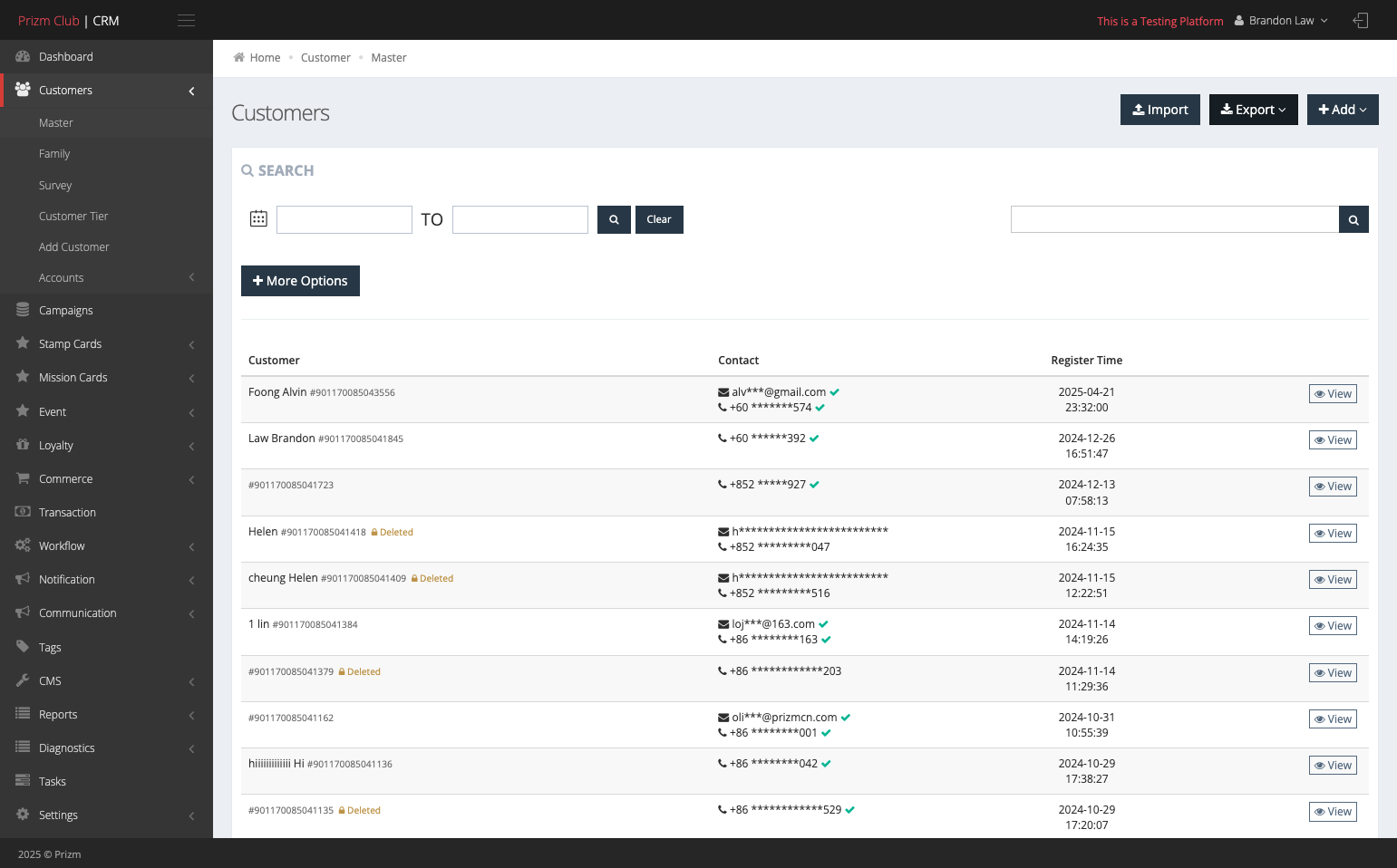The height and width of the screenshot is (868, 1397).
Task: Expand the Stamp Cards menu chevron
Action: coord(191,344)
